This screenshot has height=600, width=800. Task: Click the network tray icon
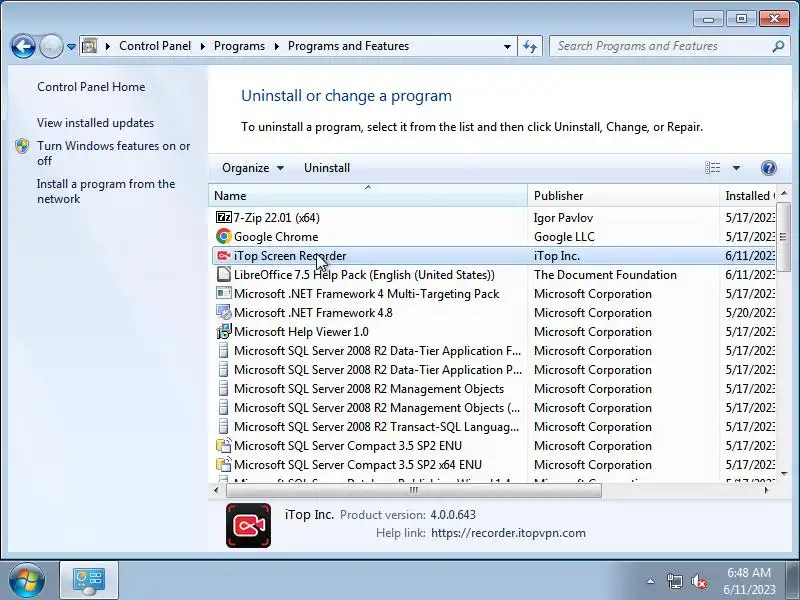tap(674, 581)
